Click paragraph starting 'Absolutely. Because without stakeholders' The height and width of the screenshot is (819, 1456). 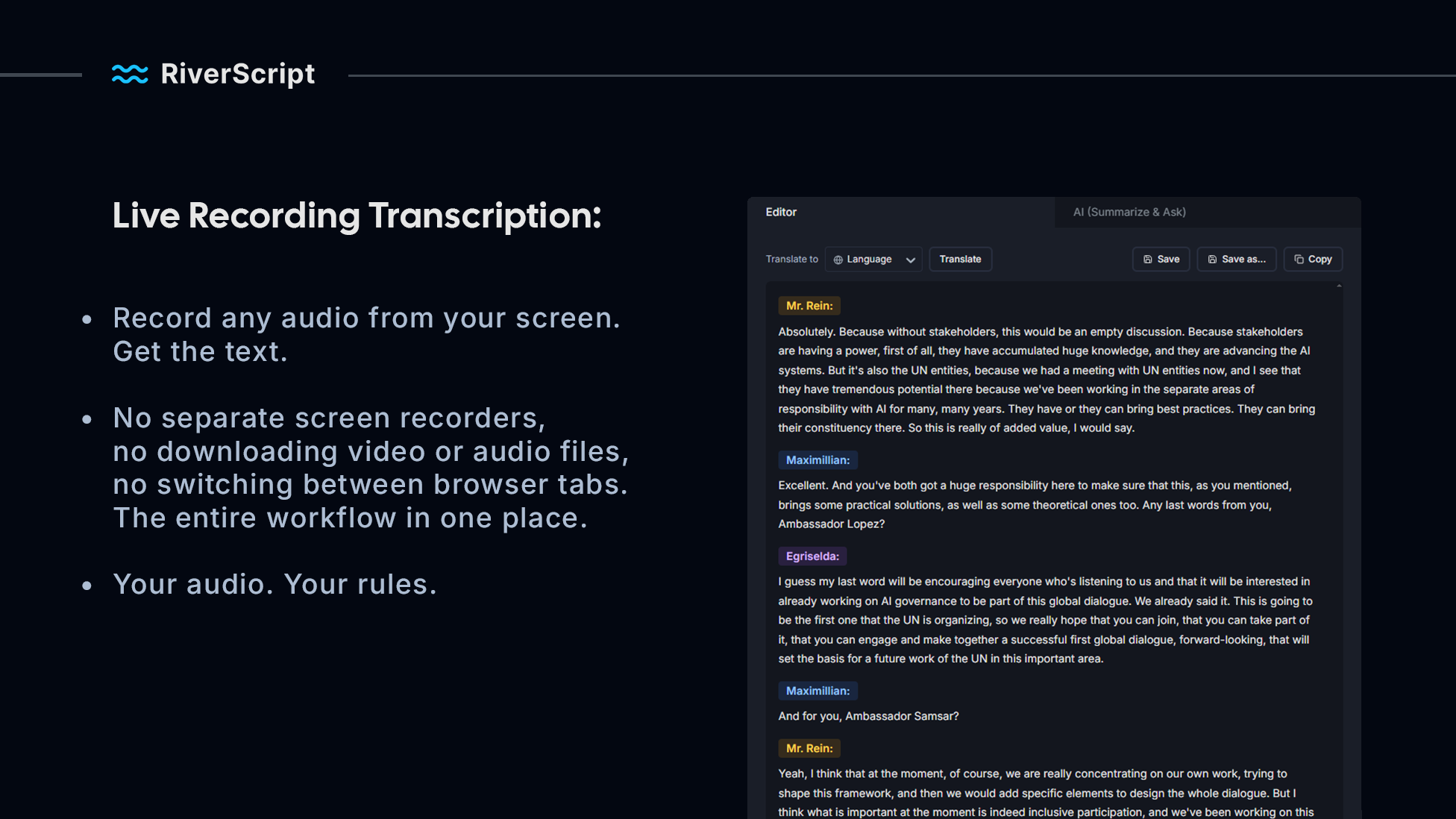tap(1046, 380)
